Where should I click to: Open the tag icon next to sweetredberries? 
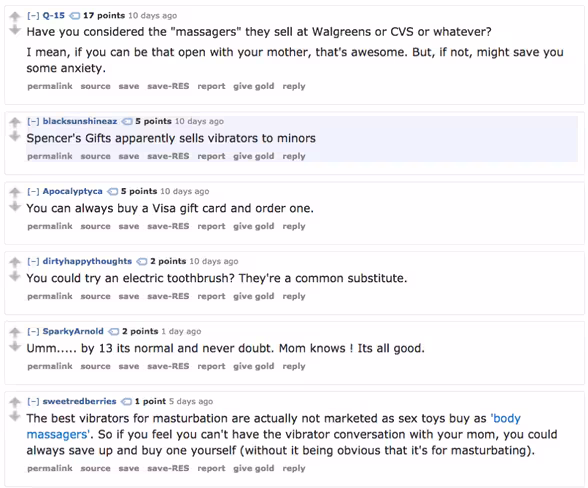click(126, 401)
